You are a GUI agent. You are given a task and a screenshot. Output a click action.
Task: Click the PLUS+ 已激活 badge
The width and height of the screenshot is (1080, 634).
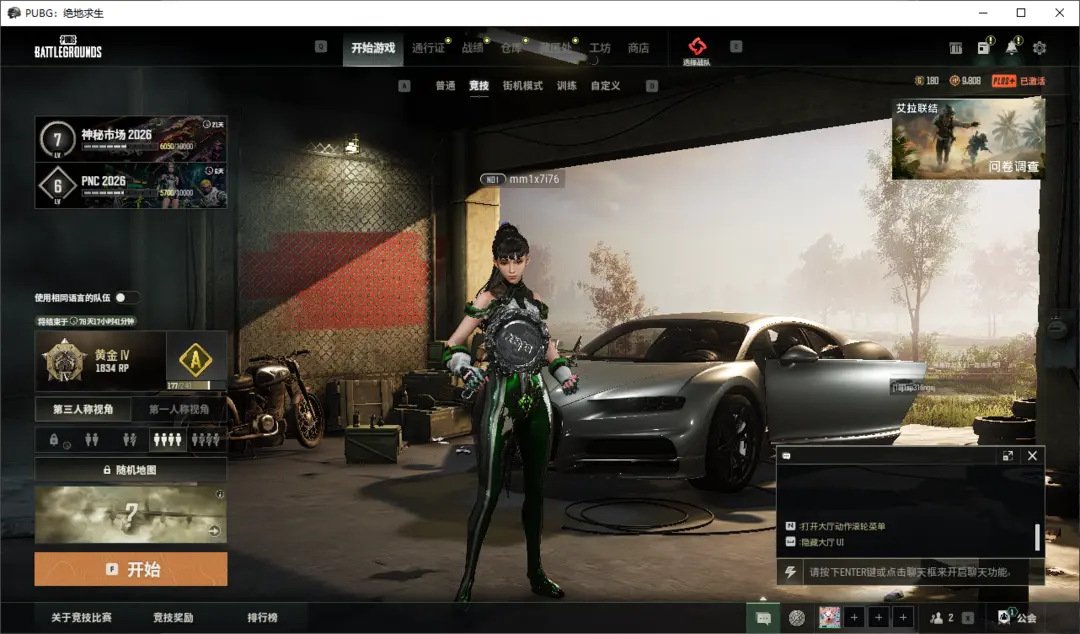1019,81
